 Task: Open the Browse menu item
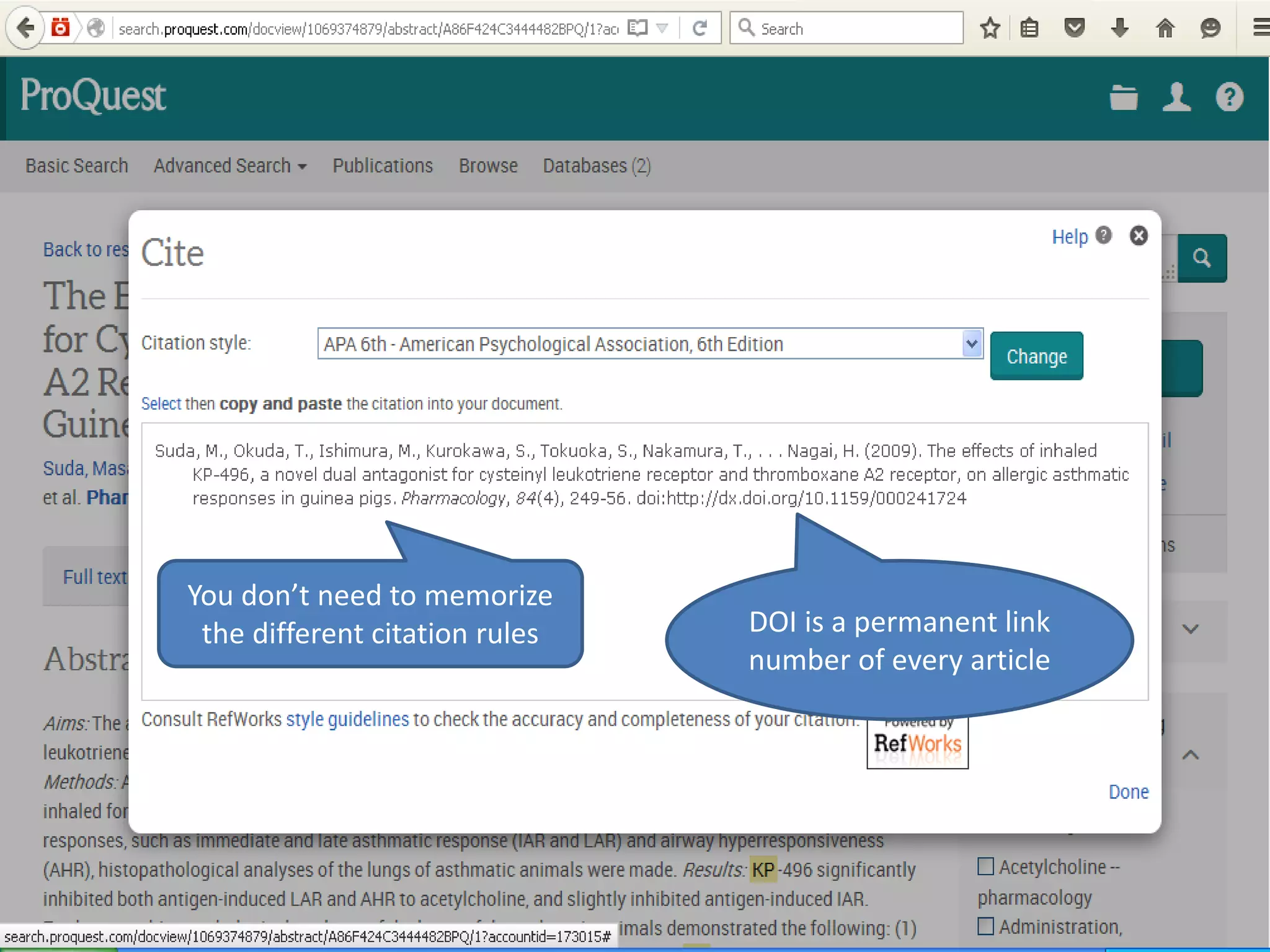click(488, 165)
